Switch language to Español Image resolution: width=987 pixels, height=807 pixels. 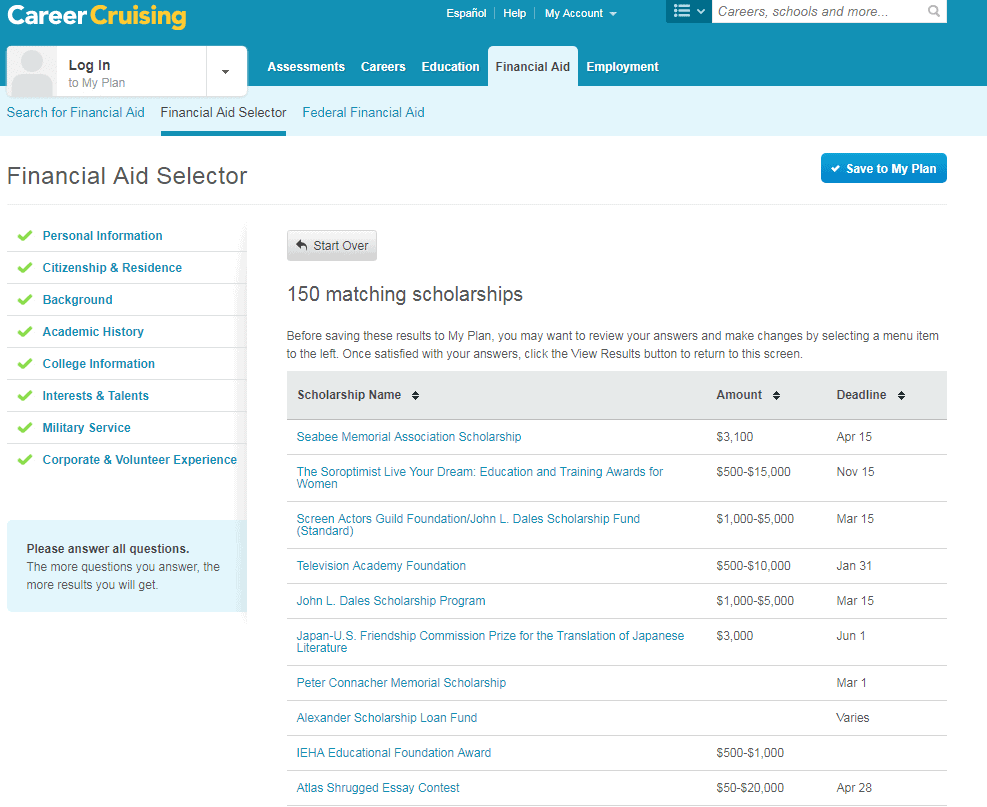click(466, 13)
